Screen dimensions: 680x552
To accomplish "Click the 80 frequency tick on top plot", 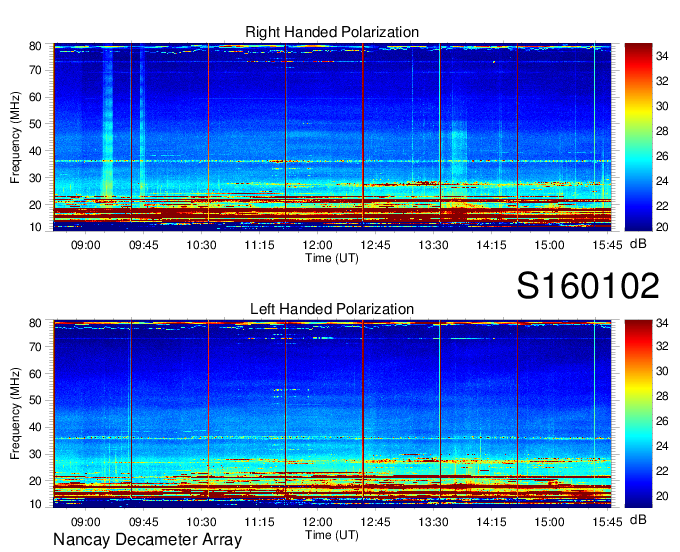I will coord(35,46).
